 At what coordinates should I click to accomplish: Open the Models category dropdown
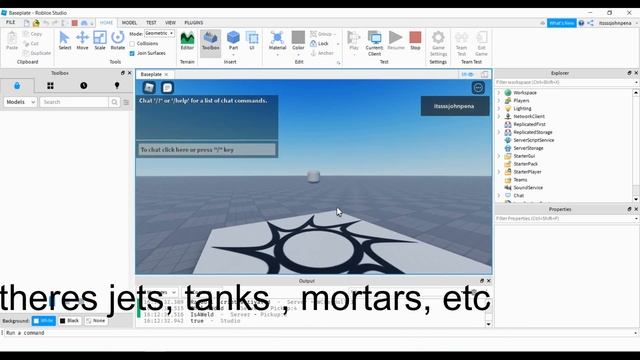coord(20,102)
